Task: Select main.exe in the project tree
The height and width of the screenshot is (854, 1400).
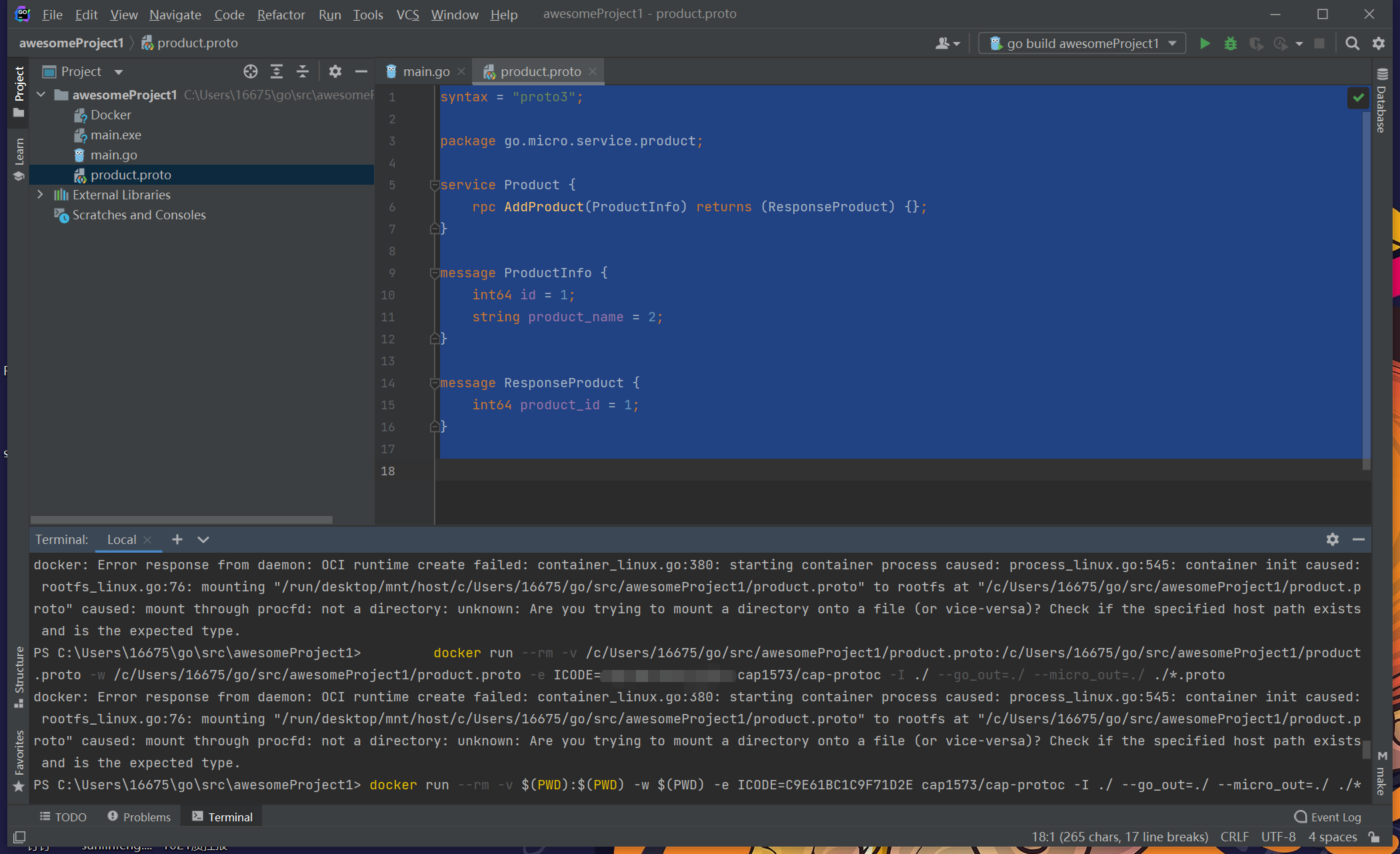Action: click(115, 135)
